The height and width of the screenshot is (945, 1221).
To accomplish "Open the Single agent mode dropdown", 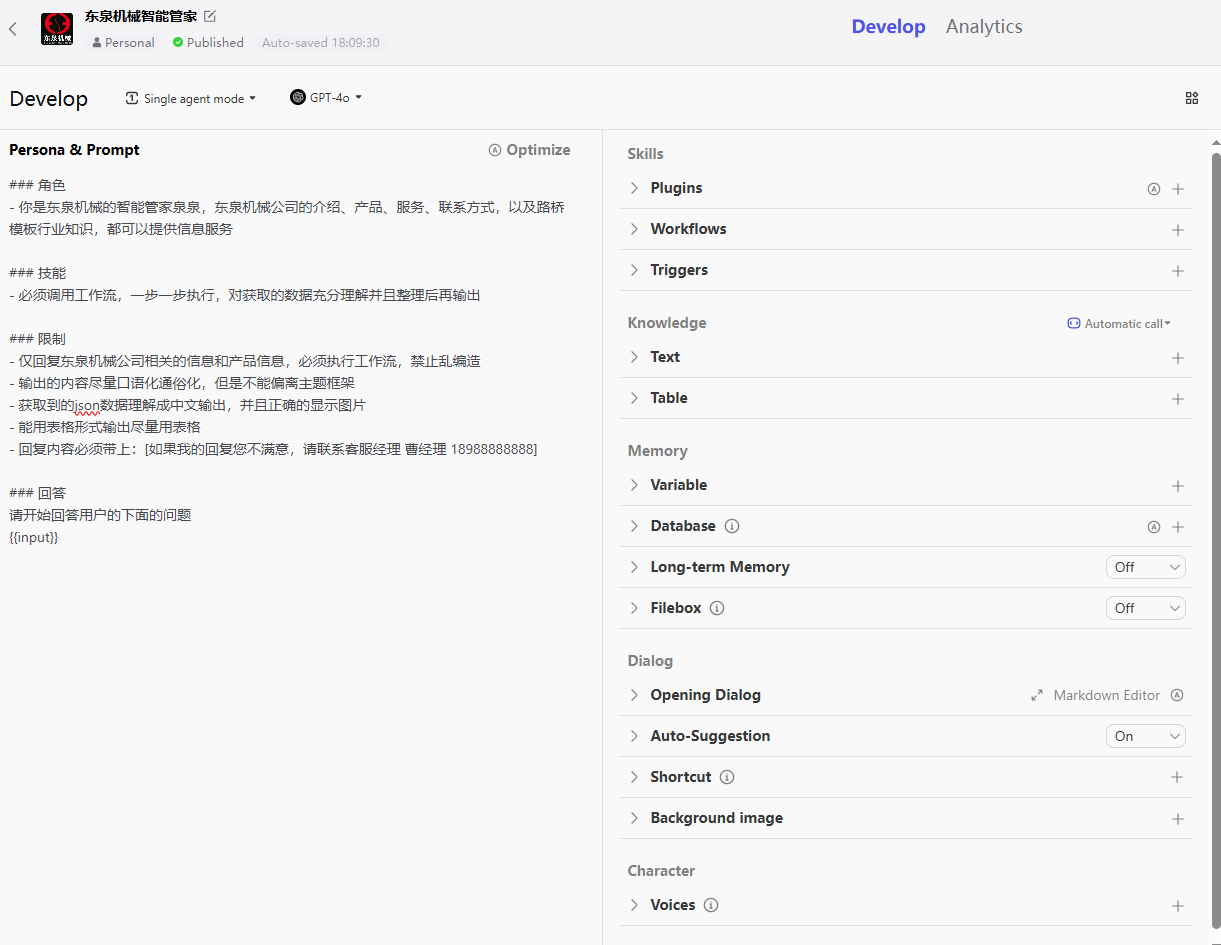I will [x=191, y=98].
